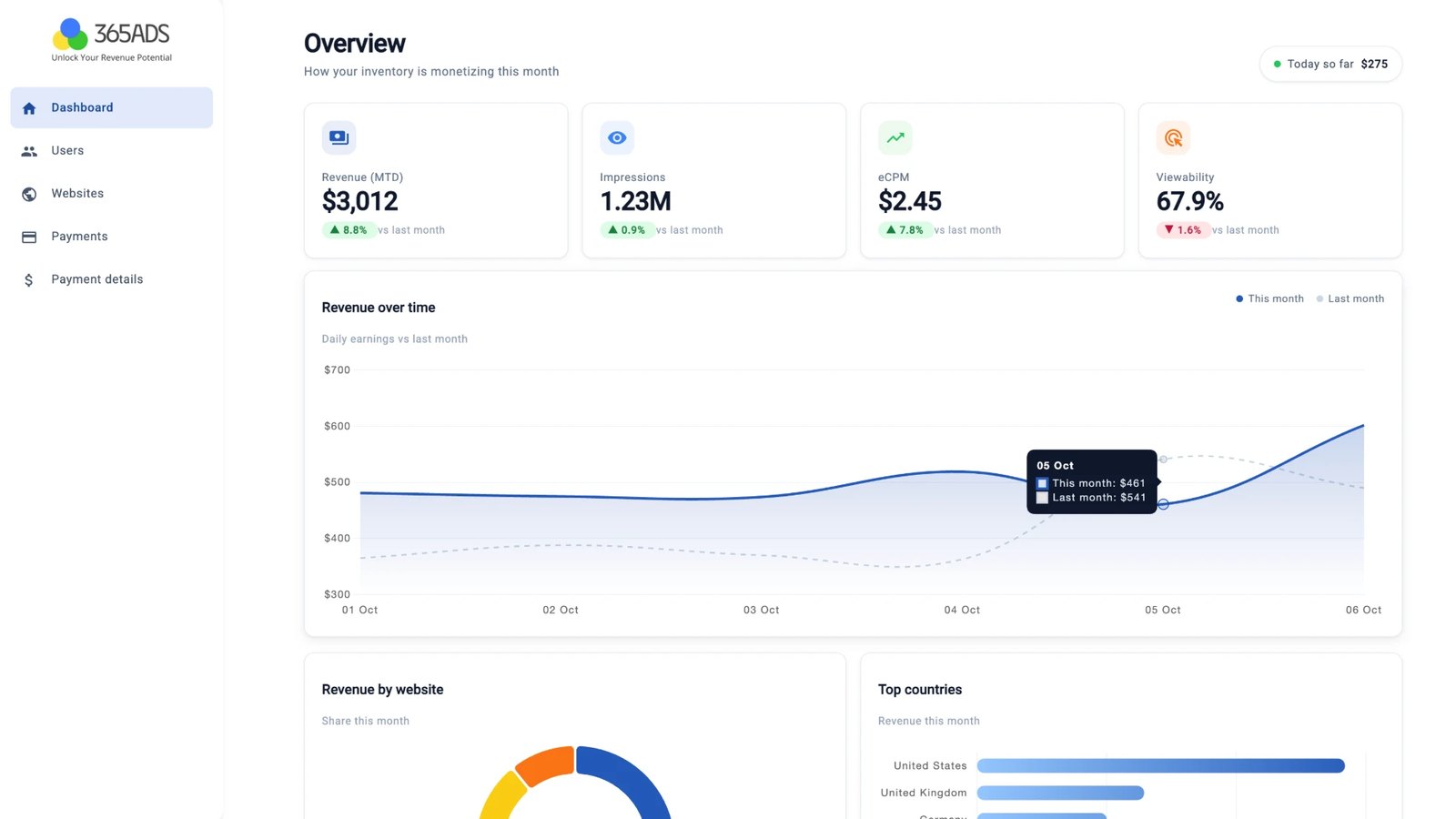The width and height of the screenshot is (1456, 819).
Task: Click the Impressions eye icon
Action: click(x=617, y=137)
